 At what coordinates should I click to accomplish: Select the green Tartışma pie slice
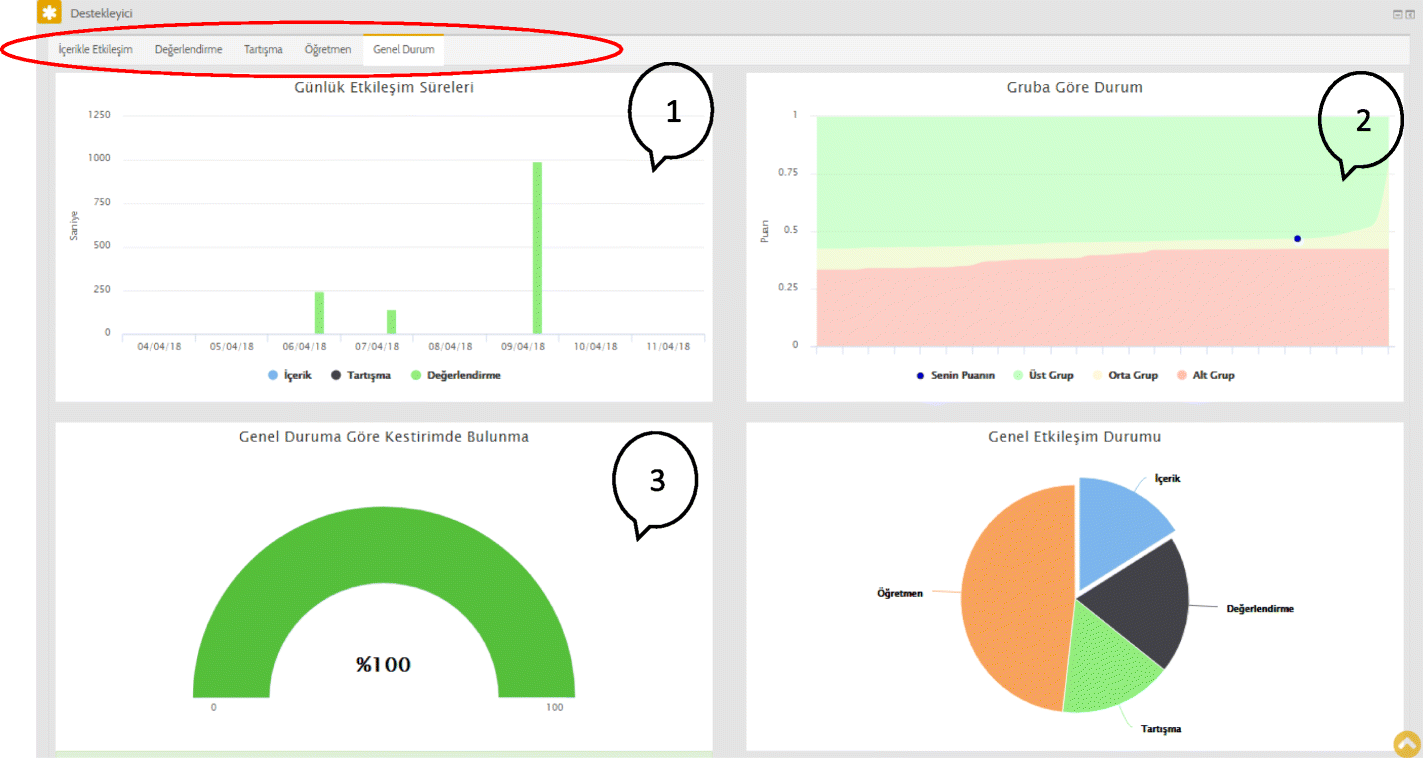click(1105, 660)
